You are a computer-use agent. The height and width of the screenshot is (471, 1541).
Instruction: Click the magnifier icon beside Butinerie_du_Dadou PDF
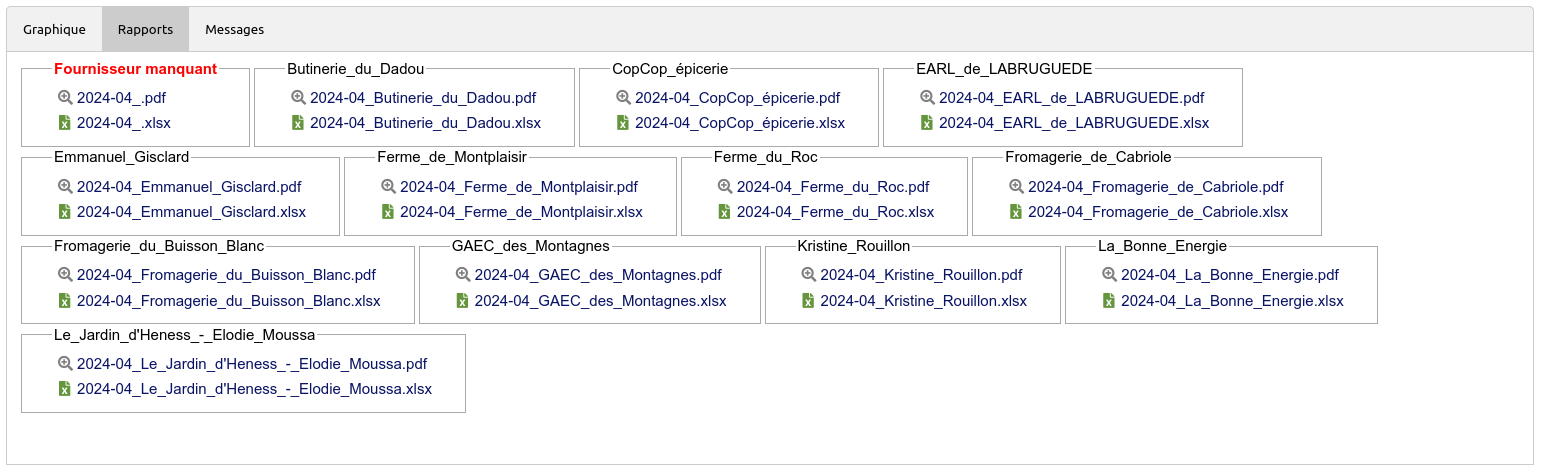pyautogui.click(x=298, y=98)
